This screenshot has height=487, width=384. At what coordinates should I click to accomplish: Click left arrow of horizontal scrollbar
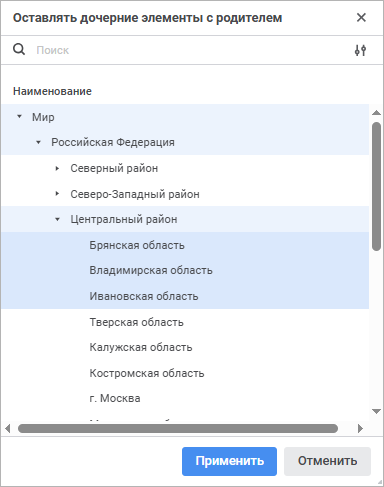[x=8, y=428]
